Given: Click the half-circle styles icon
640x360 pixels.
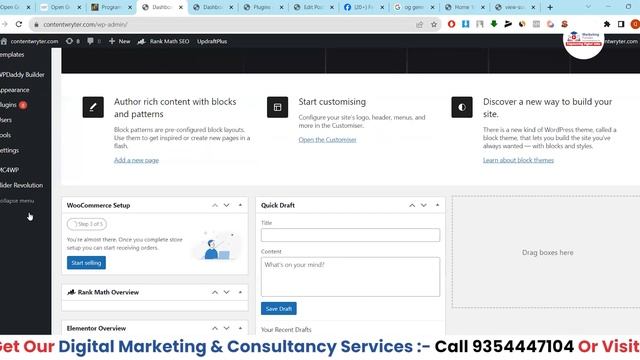Looking at the screenshot, I should coord(462,107).
